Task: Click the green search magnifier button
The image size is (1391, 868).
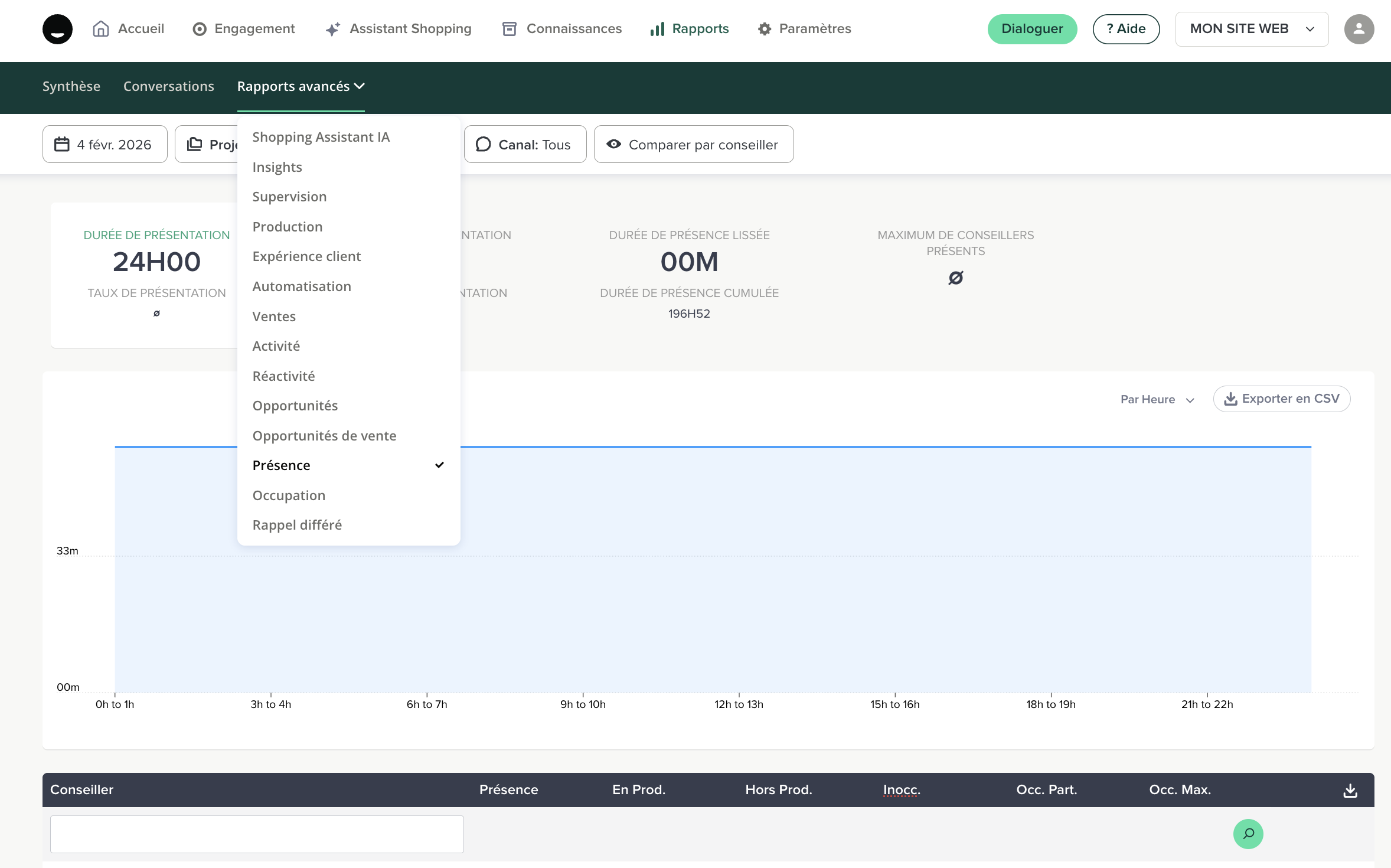Action: point(1248,834)
